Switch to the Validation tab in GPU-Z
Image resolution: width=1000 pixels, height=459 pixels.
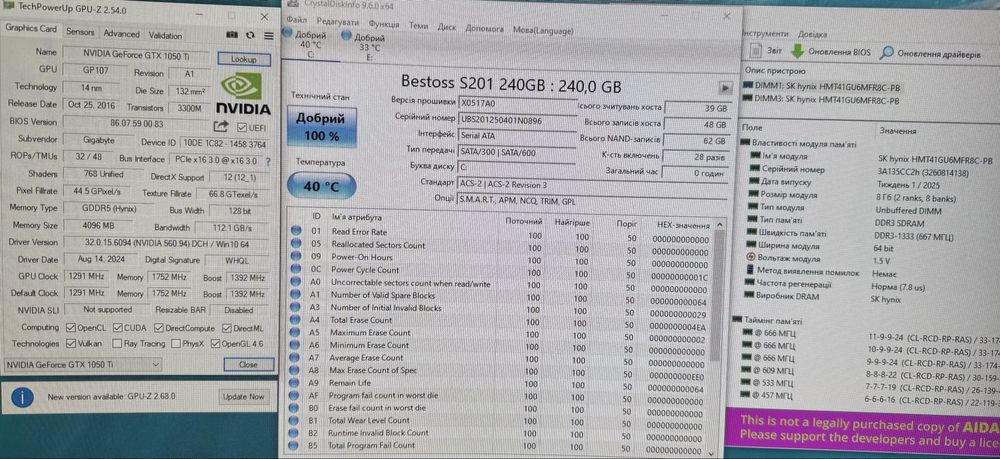(x=165, y=36)
